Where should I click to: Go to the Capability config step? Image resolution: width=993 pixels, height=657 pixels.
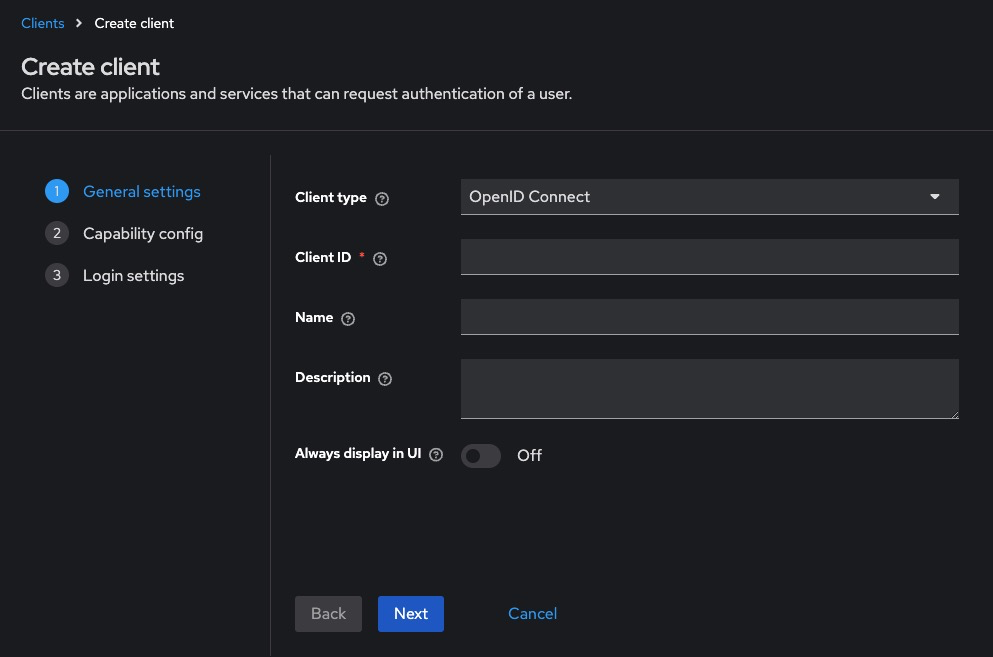142,234
